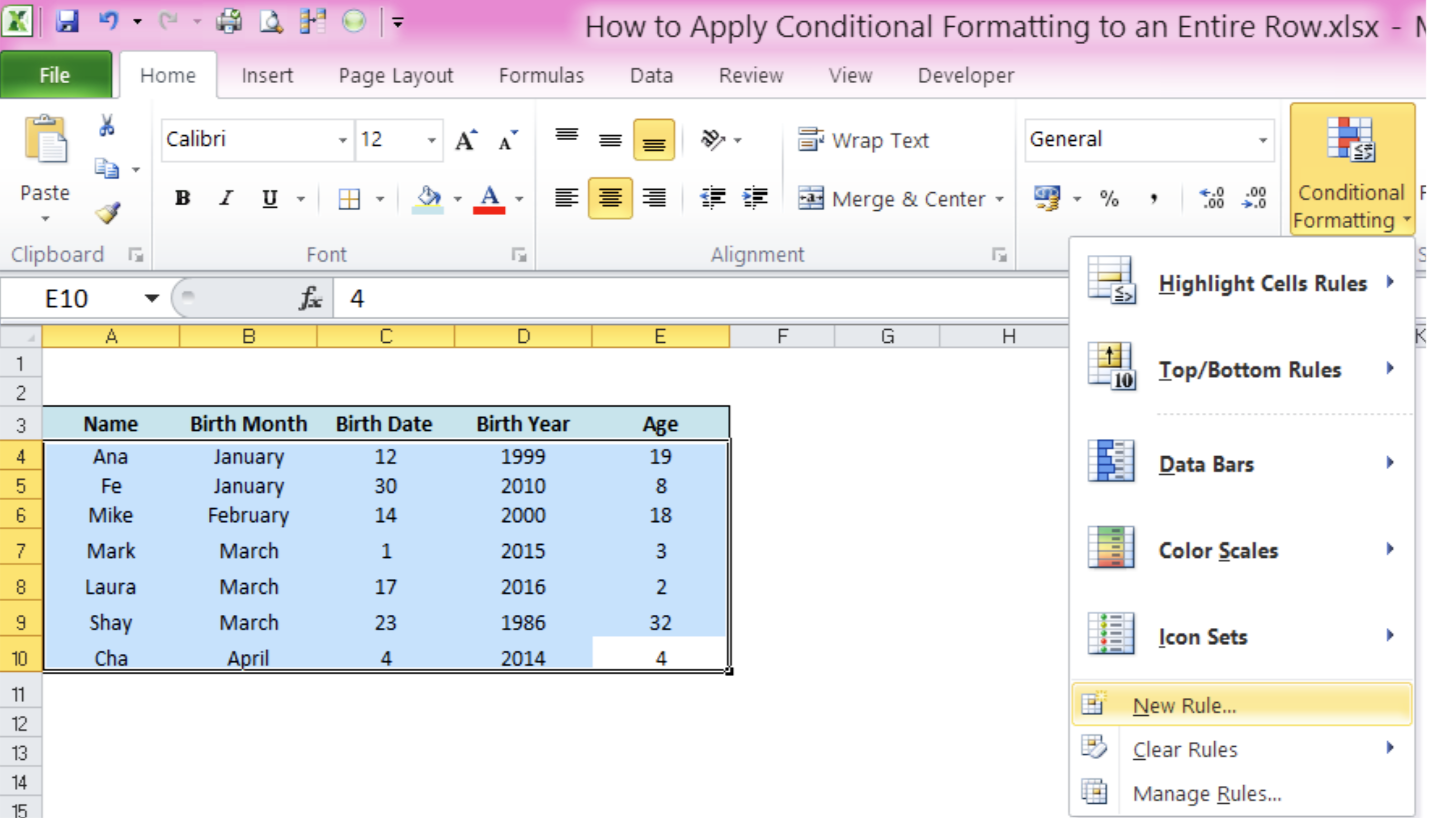
Task: Select New Rule from the menu
Action: 1186,705
